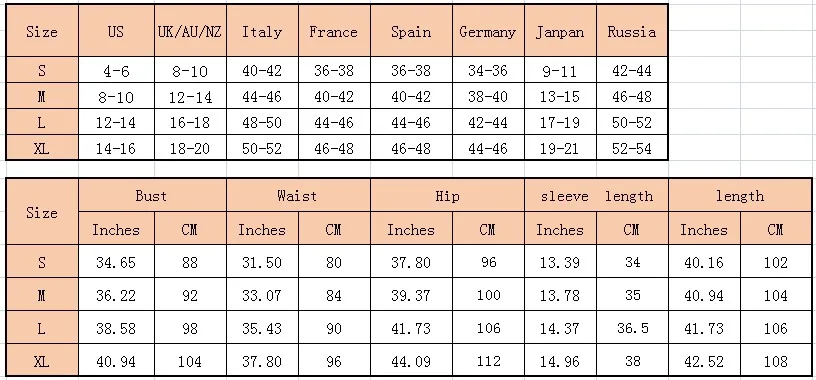Click the length CM value 102
816x380 pixels.
(x=775, y=261)
